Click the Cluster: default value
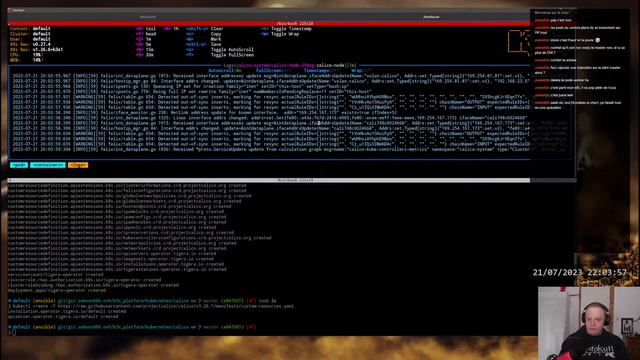Screen dimensions: 640x360 click(x=41, y=34)
